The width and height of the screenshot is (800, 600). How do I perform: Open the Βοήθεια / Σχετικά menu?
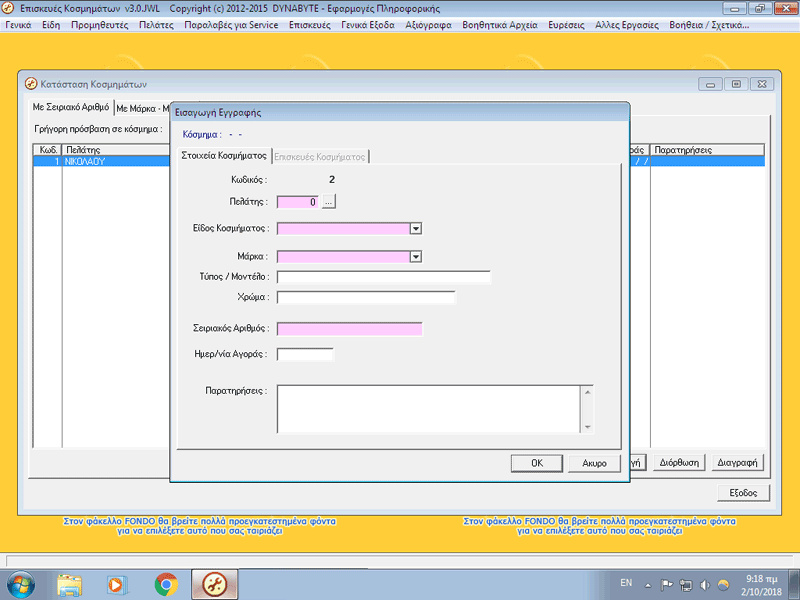(x=709, y=25)
